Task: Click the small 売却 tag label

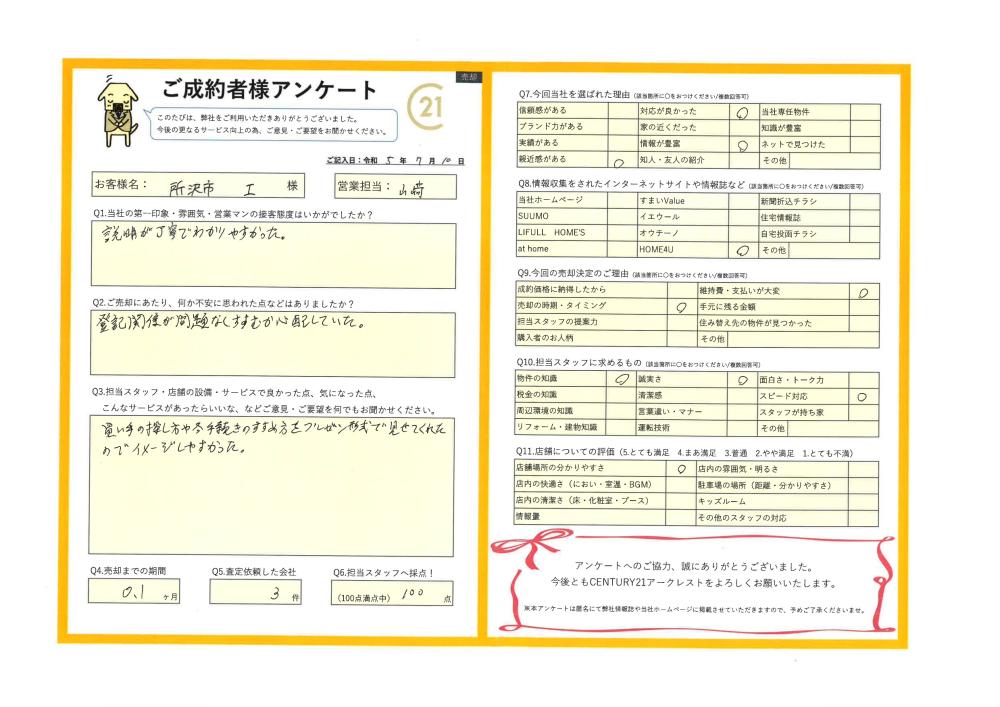Action: (468, 77)
